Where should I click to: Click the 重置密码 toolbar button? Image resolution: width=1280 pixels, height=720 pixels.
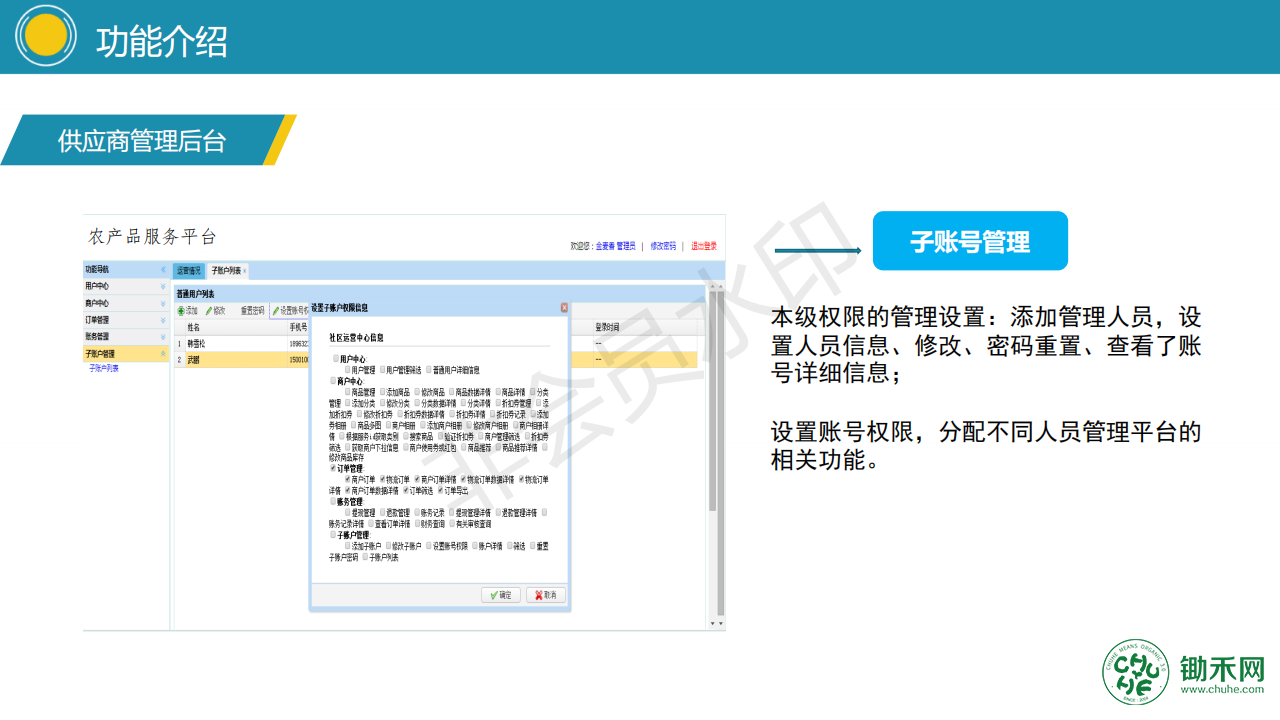pos(253,311)
